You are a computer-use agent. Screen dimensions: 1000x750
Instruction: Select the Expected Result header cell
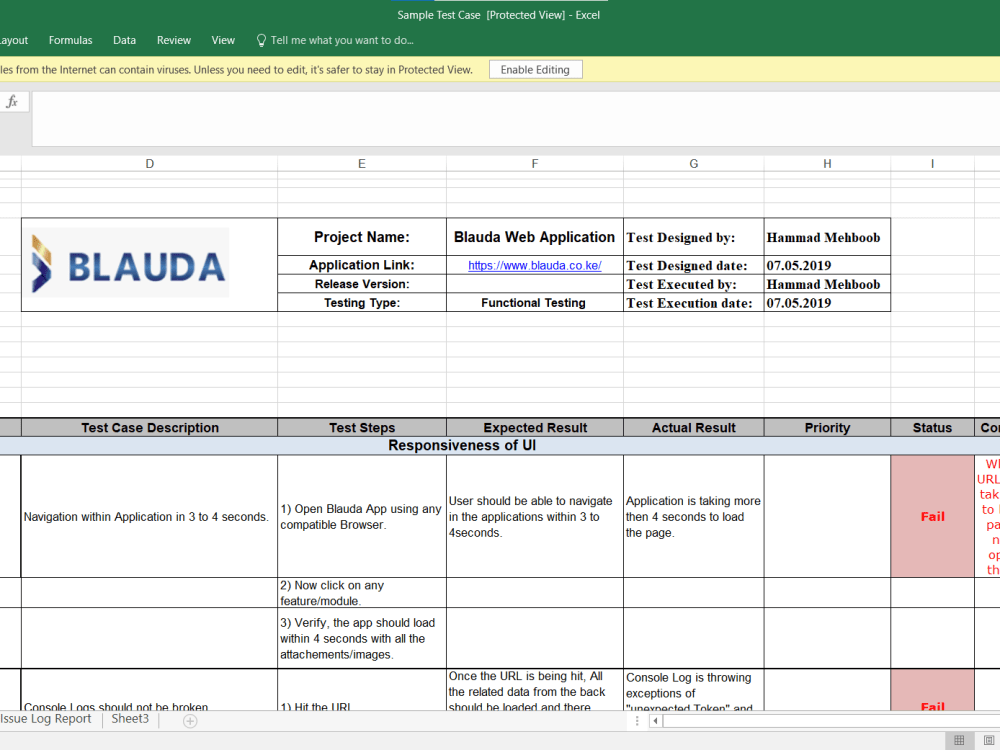coord(534,427)
